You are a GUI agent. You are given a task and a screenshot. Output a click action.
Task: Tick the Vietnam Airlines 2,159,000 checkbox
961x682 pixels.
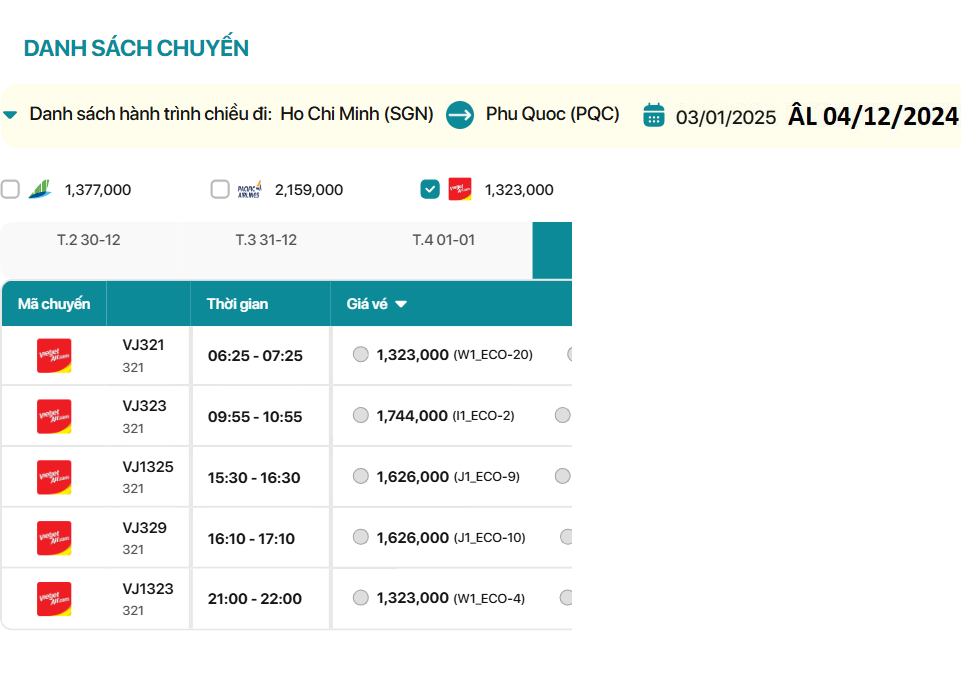click(220, 189)
